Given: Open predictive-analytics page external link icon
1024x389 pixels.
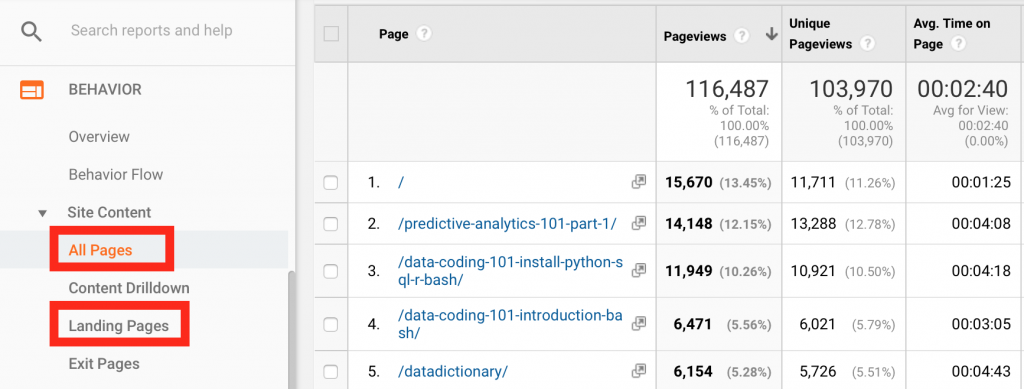Looking at the screenshot, I should (x=638, y=224).
